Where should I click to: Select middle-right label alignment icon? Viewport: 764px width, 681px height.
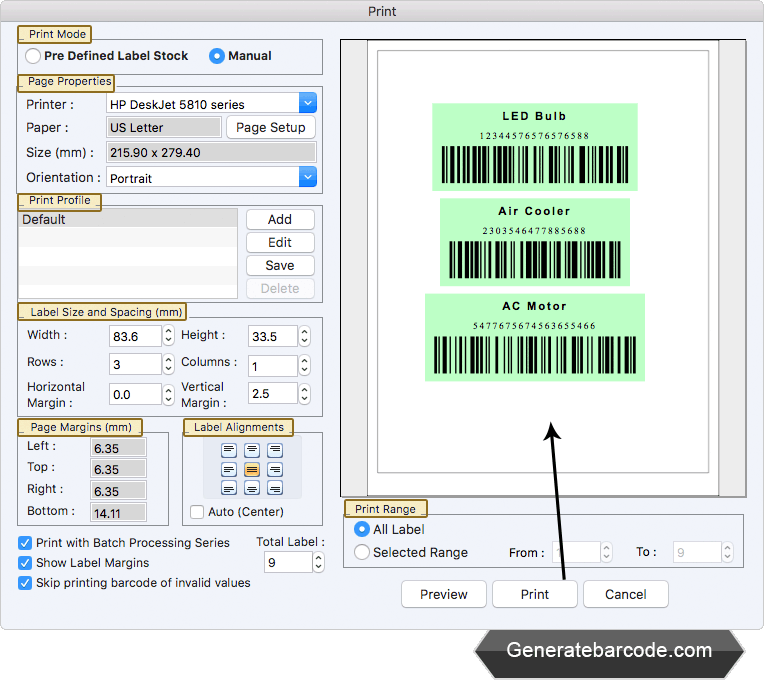pos(275,470)
